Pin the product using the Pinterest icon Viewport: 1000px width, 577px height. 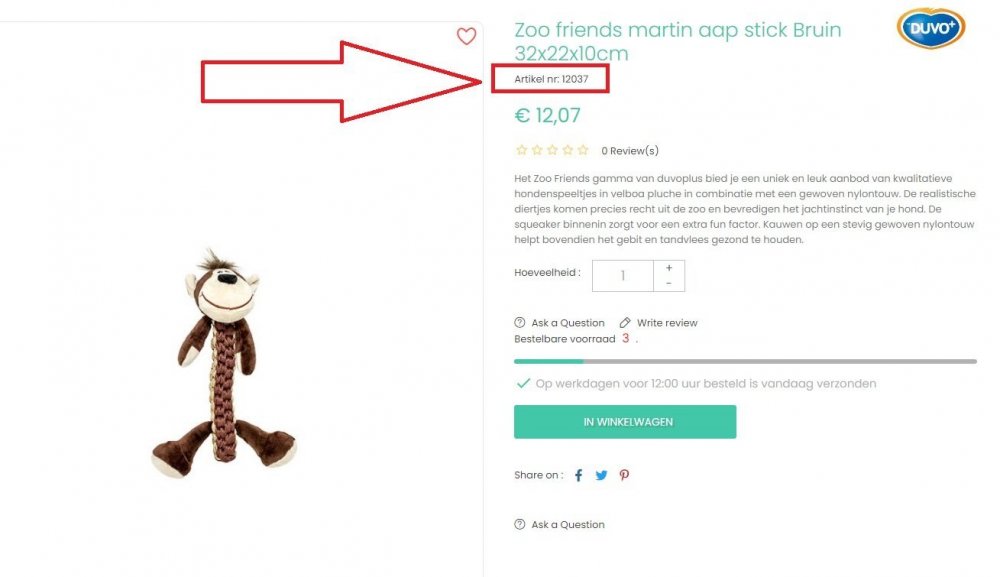coord(624,475)
